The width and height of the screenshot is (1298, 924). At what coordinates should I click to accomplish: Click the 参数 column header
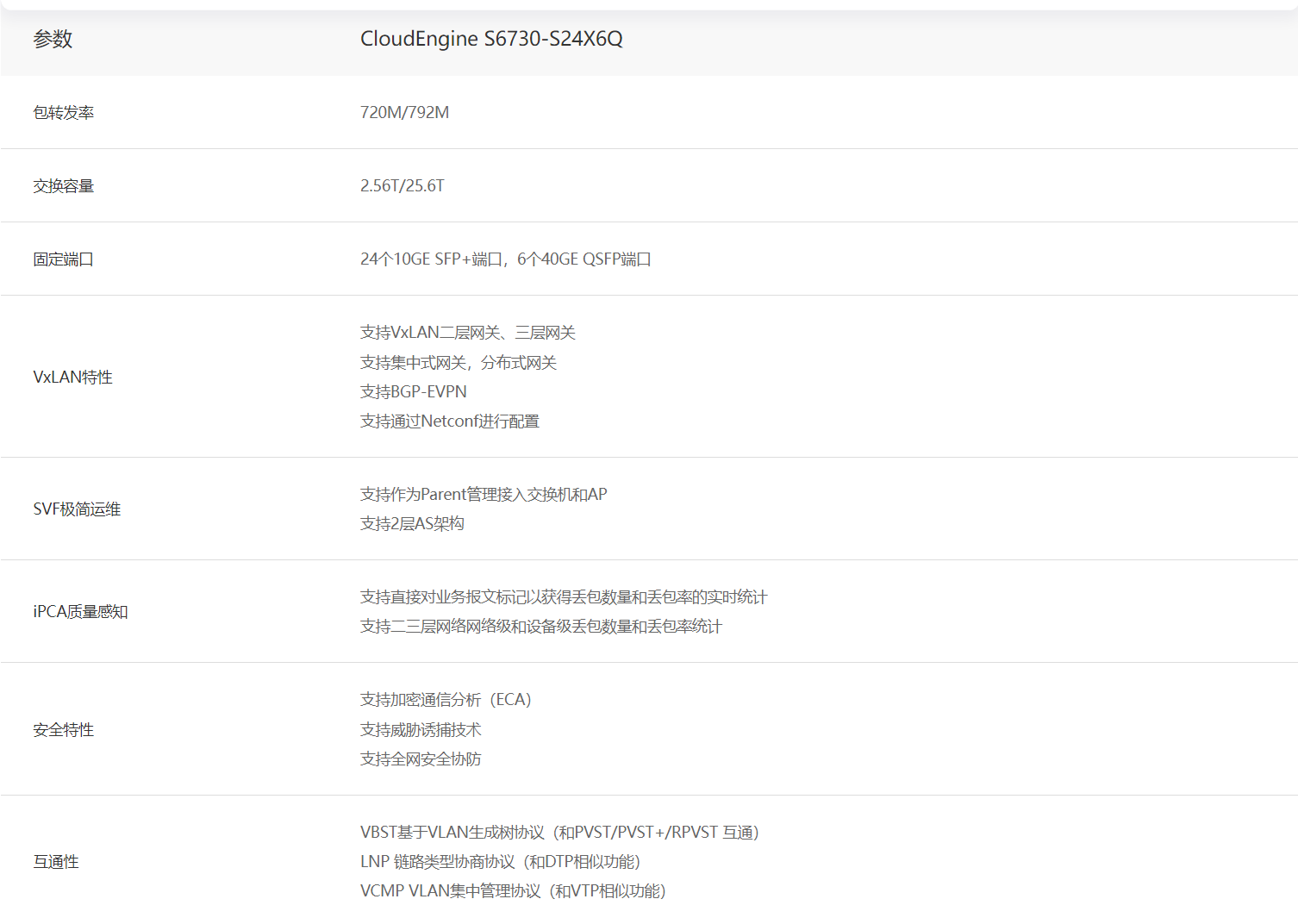pyautogui.click(x=53, y=39)
